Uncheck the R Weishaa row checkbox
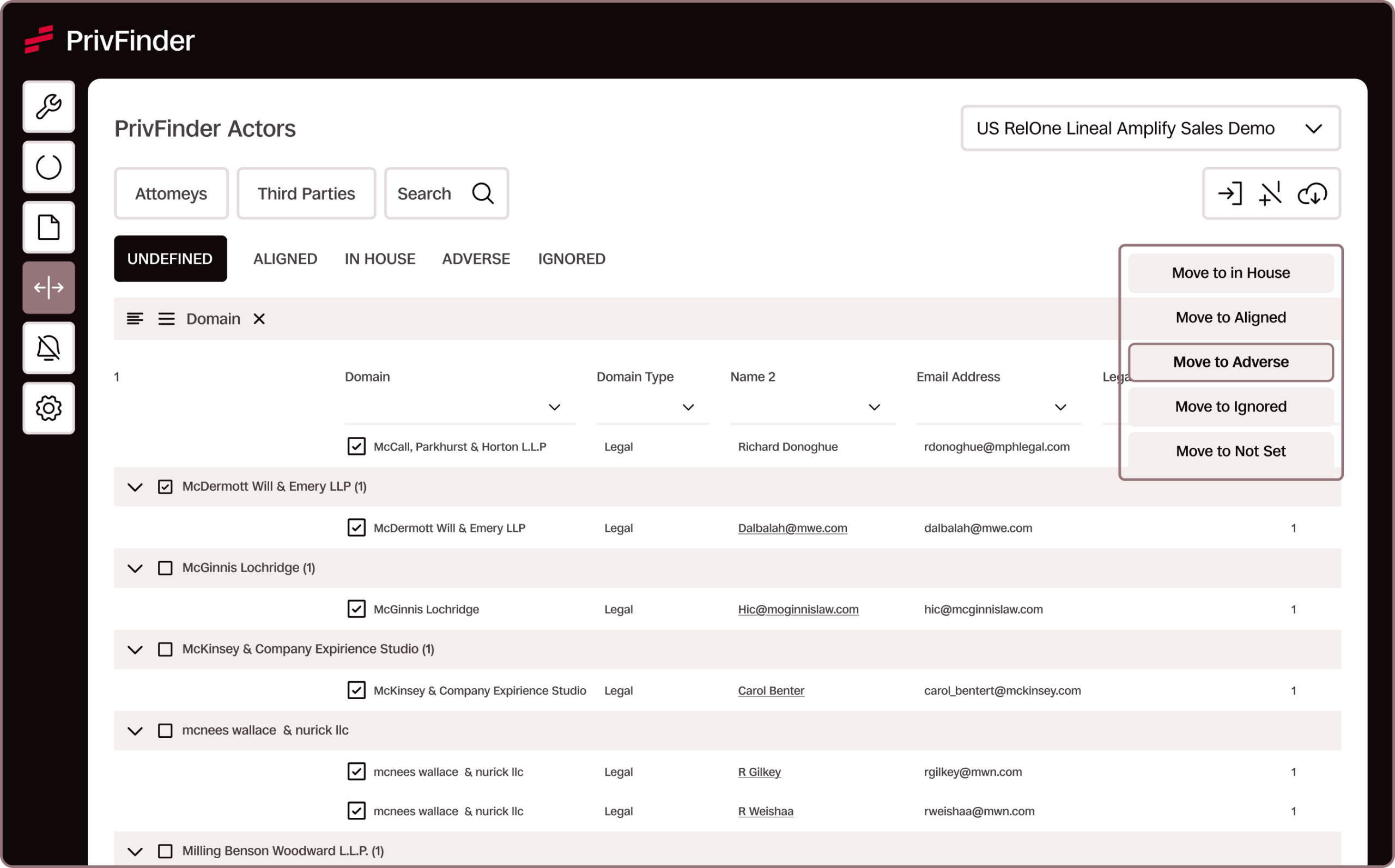Image resolution: width=1395 pixels, height=868 pixels. 356,811
